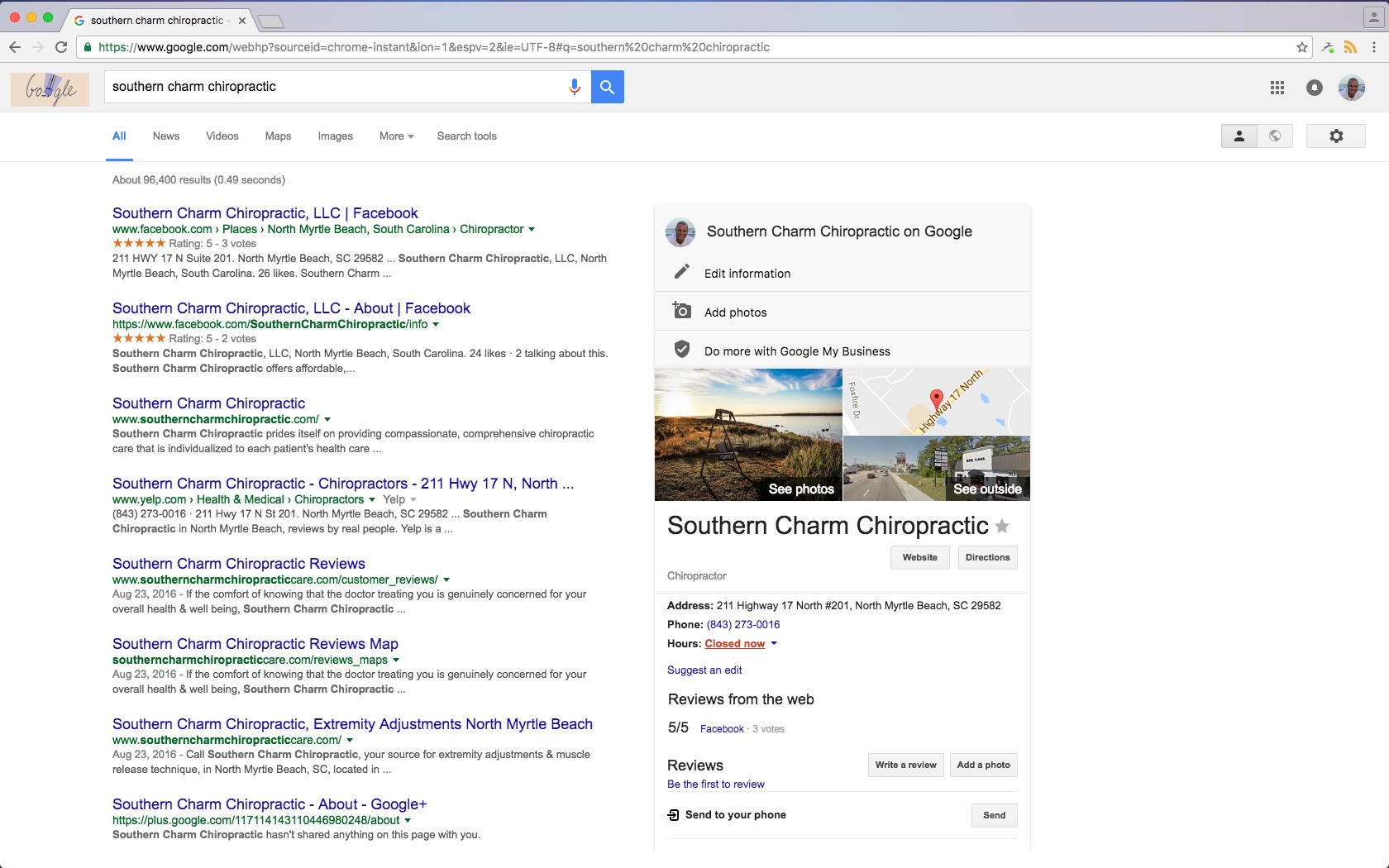Go back to previous page
The image size is (1389, 868).
pyautogui.click(x=15, y=47)
